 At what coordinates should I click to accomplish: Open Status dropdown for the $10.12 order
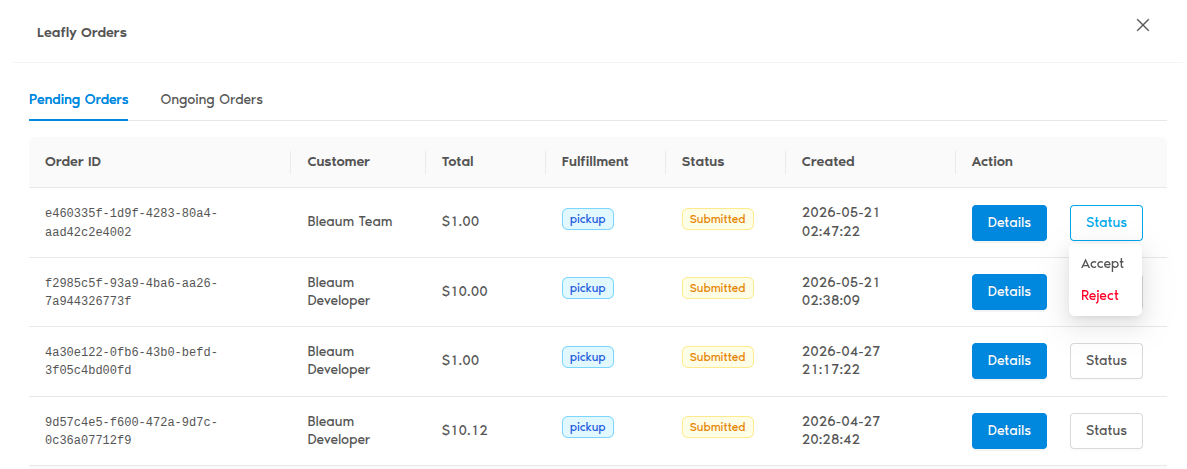click(x=1106, y=430)
